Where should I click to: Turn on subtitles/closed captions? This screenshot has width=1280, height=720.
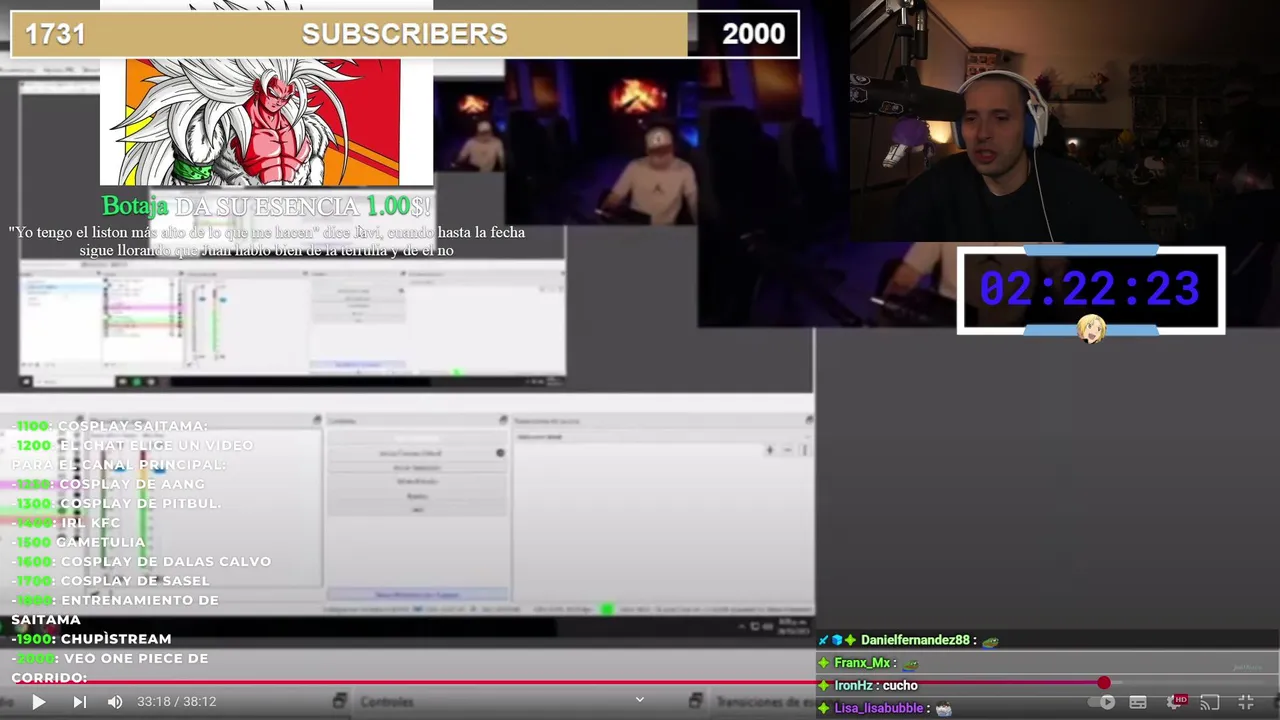[x=1138, y=702]
